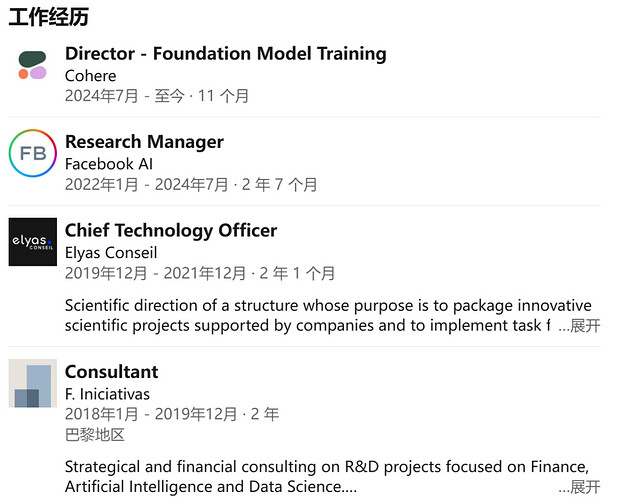Click the F. Iniciativas placeholder logo
The image size is (621, 500).
tap(32, 383)
